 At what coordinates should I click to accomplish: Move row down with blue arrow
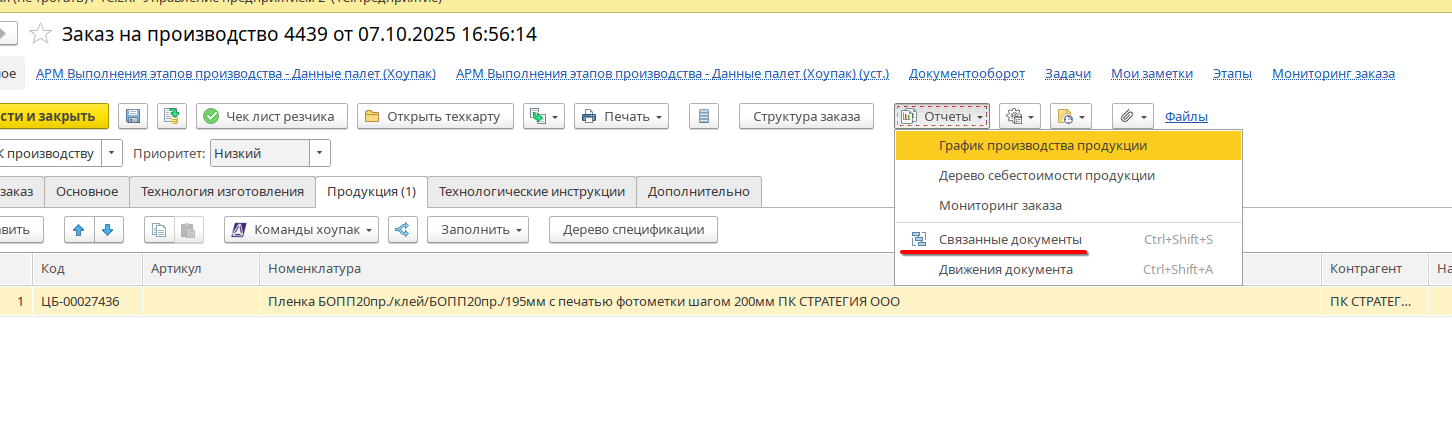tap(107, 230)
